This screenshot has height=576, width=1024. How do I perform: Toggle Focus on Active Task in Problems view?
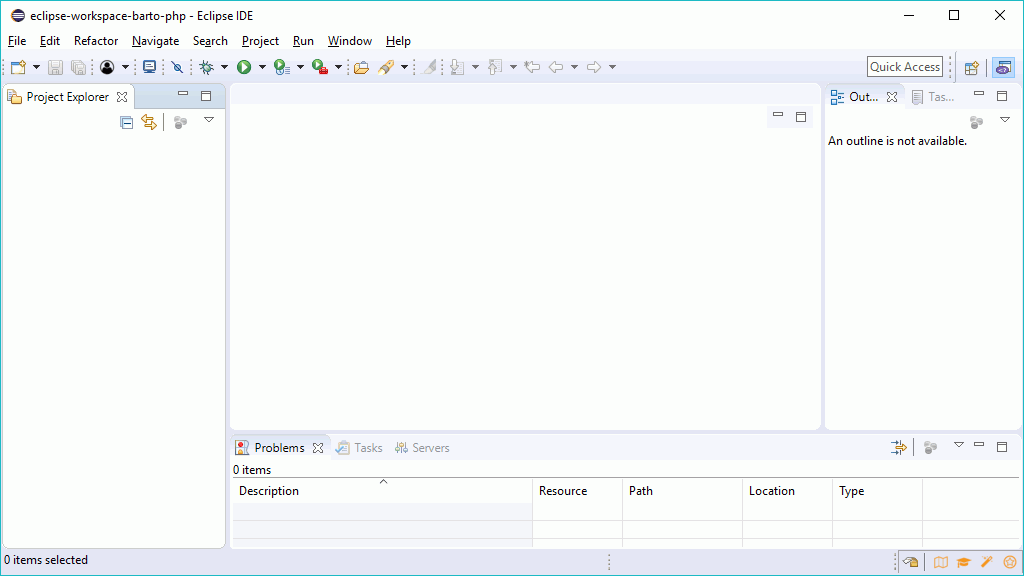pyautogui.click(x=931, y=447)
